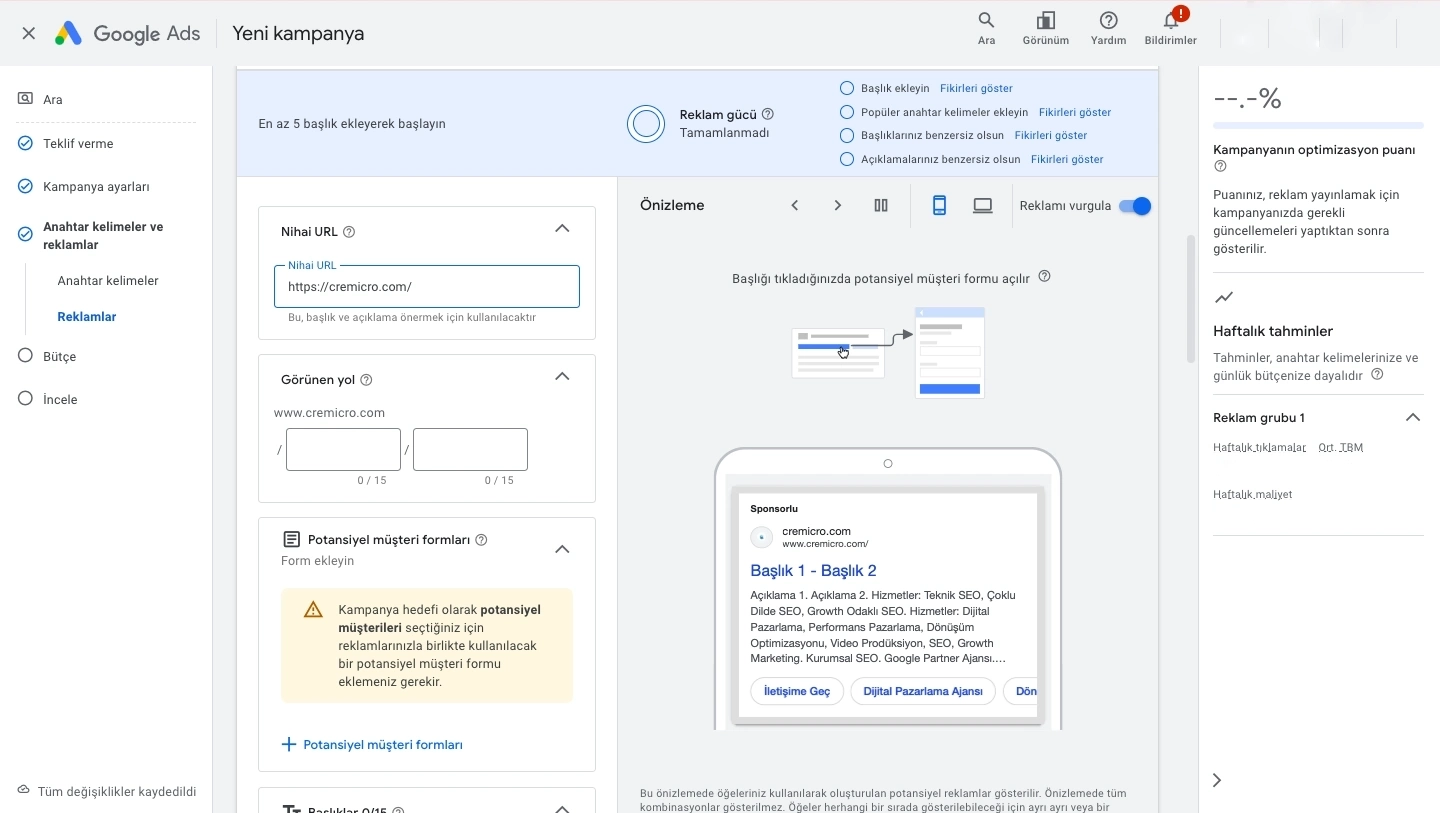Click İletişime Geç sitelink in preview
The image size is (1440, 813).
pos(797,691)
